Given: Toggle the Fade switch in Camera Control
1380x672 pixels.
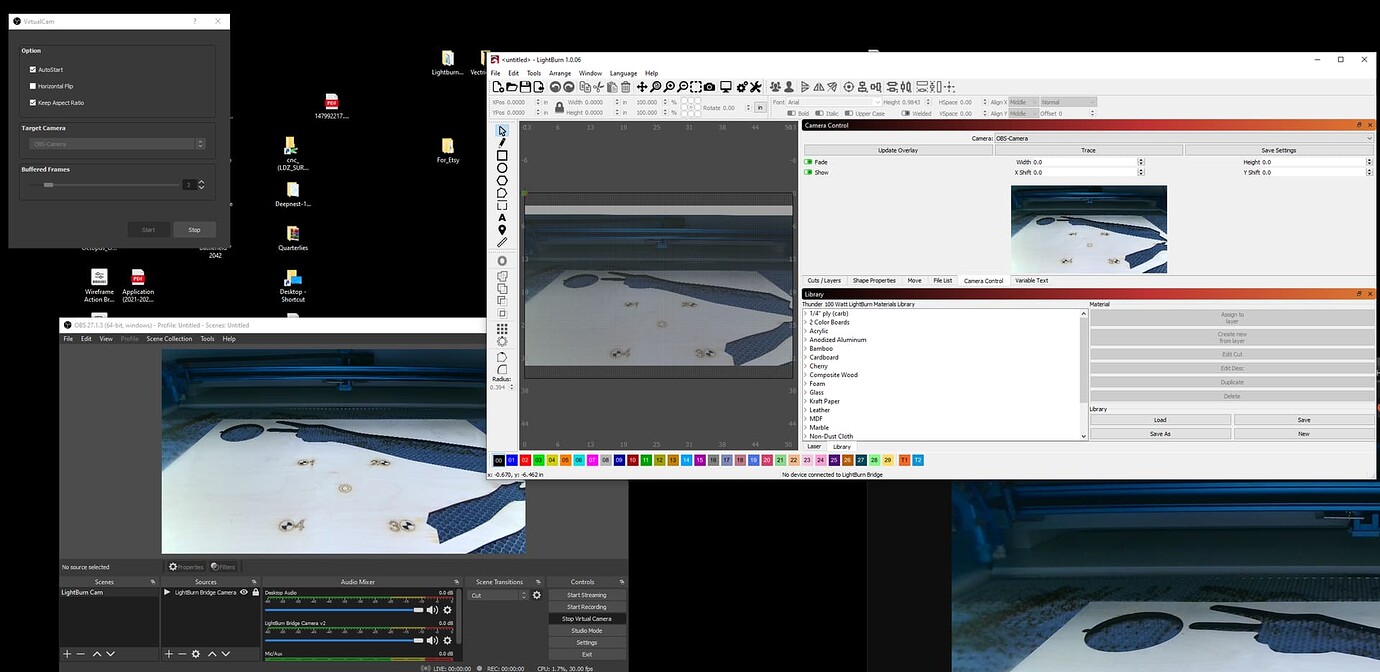Looking at the screenshot, I should pos(809,162).
